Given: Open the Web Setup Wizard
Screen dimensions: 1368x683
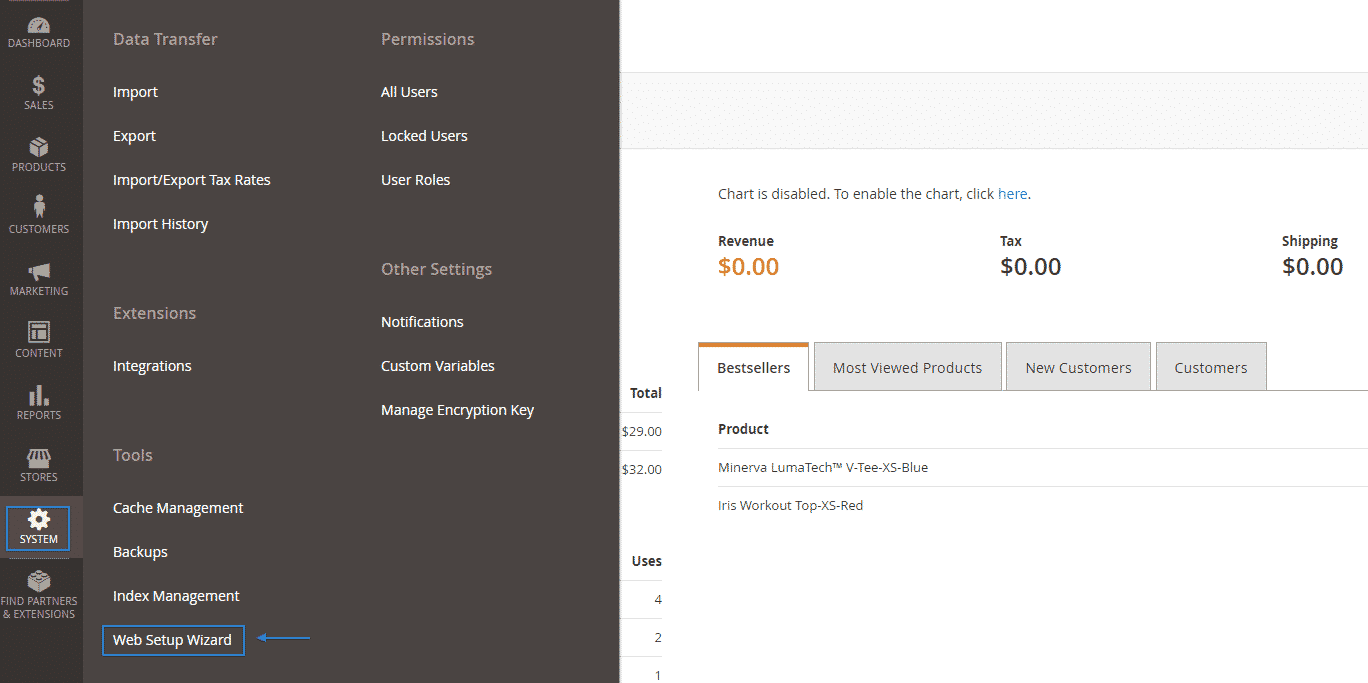Looking at the screenshot, I should coord(172,640).
